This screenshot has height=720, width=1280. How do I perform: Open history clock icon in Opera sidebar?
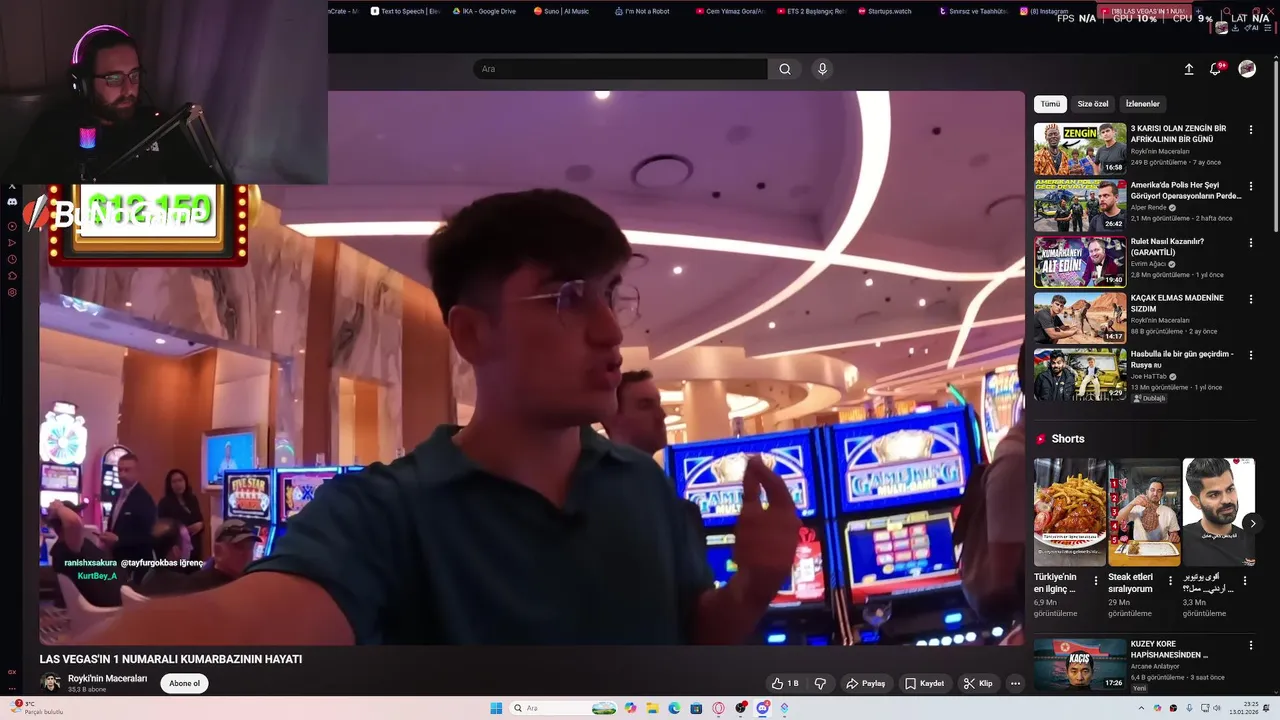point(12,259)
